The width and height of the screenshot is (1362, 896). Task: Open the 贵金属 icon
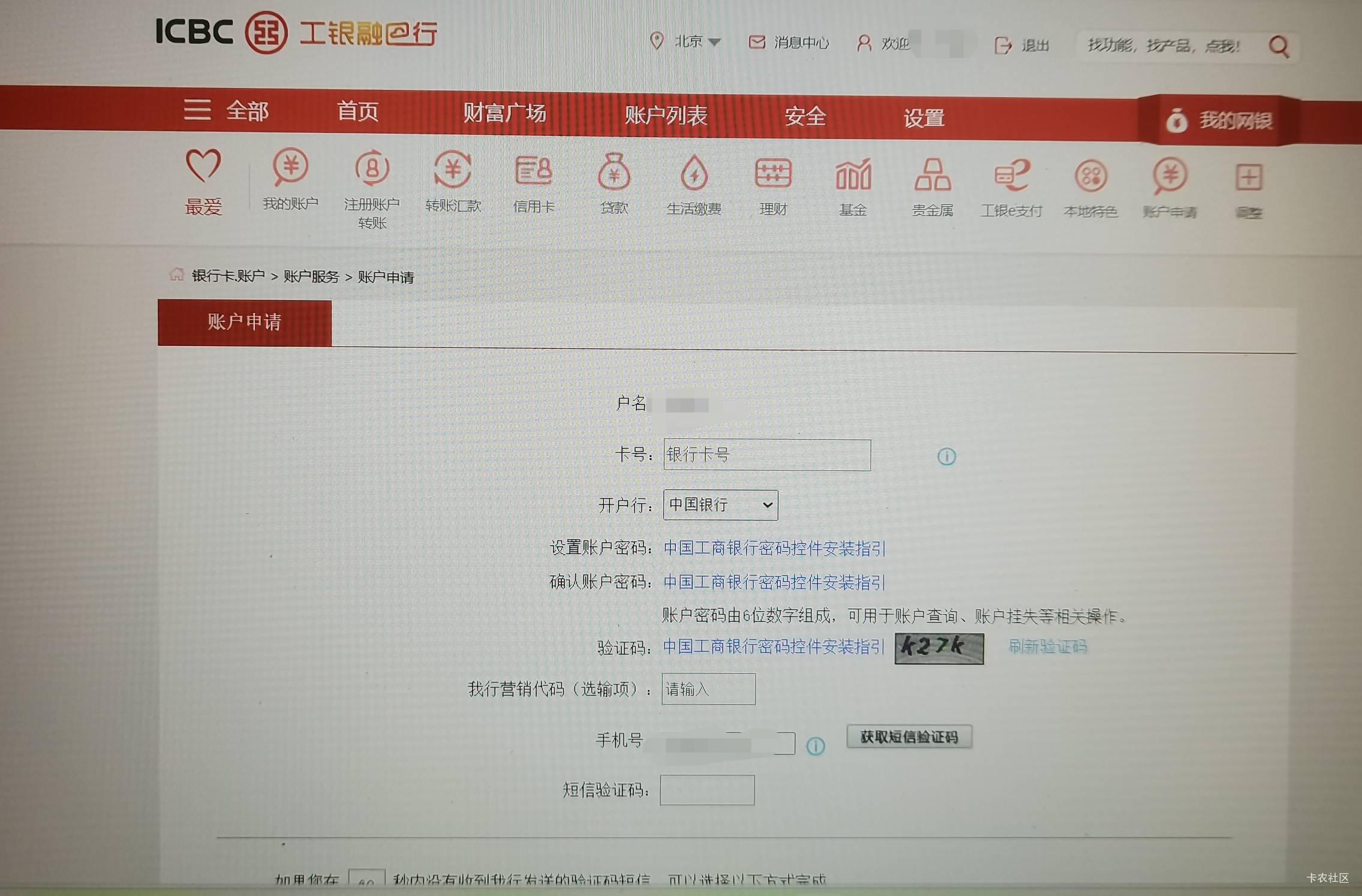point(932,175)
